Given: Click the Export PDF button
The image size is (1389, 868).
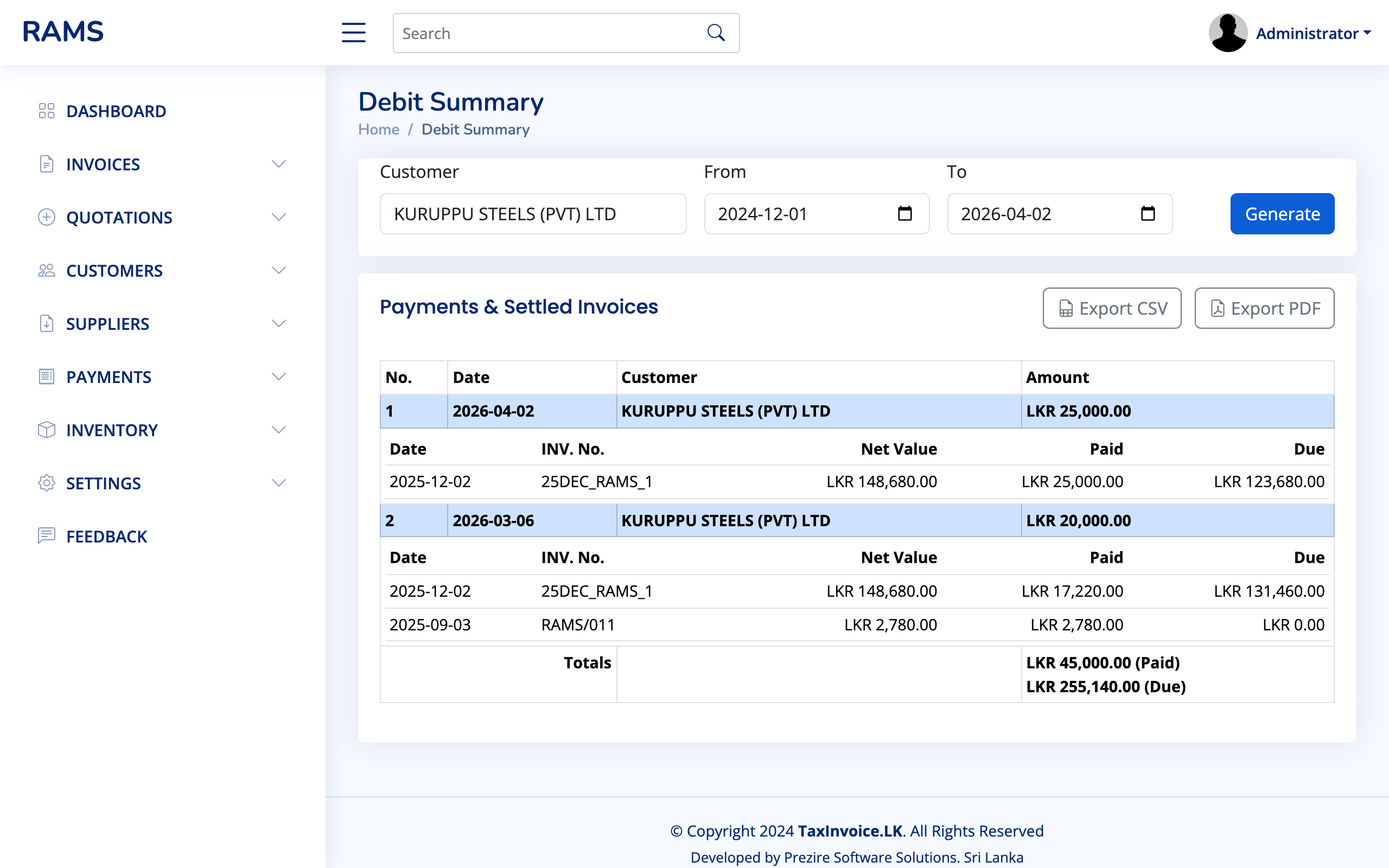Looking at the screenshot, I should (x=1264, y=308).
